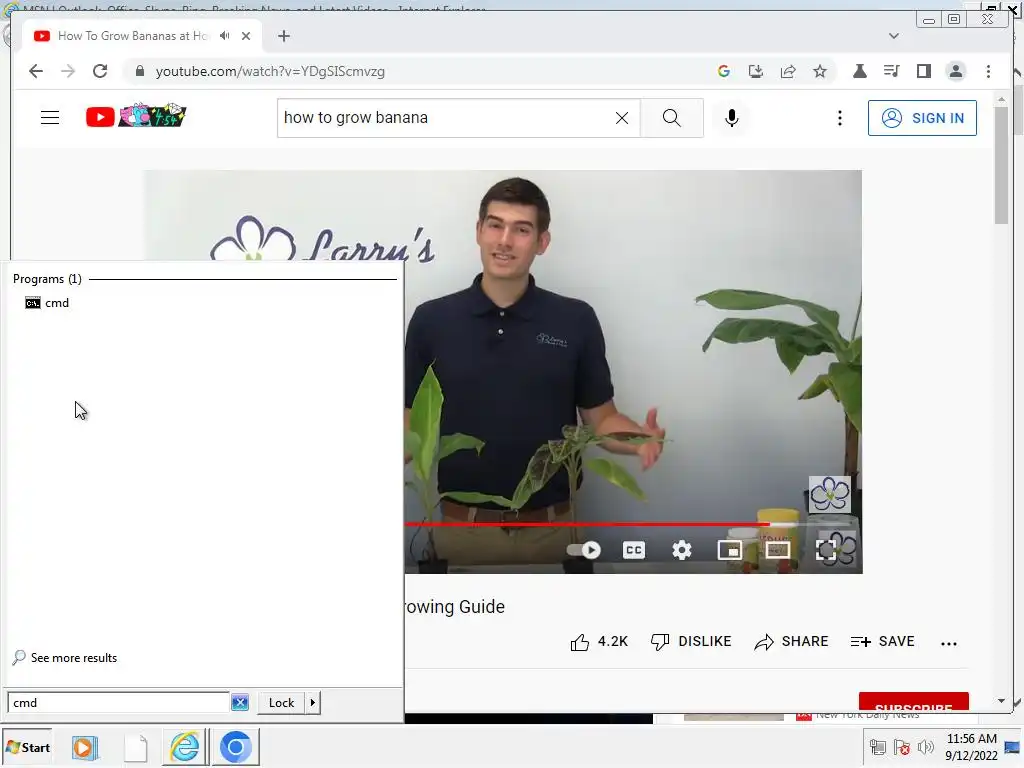Open the blank document icon on taskbar

136,747
